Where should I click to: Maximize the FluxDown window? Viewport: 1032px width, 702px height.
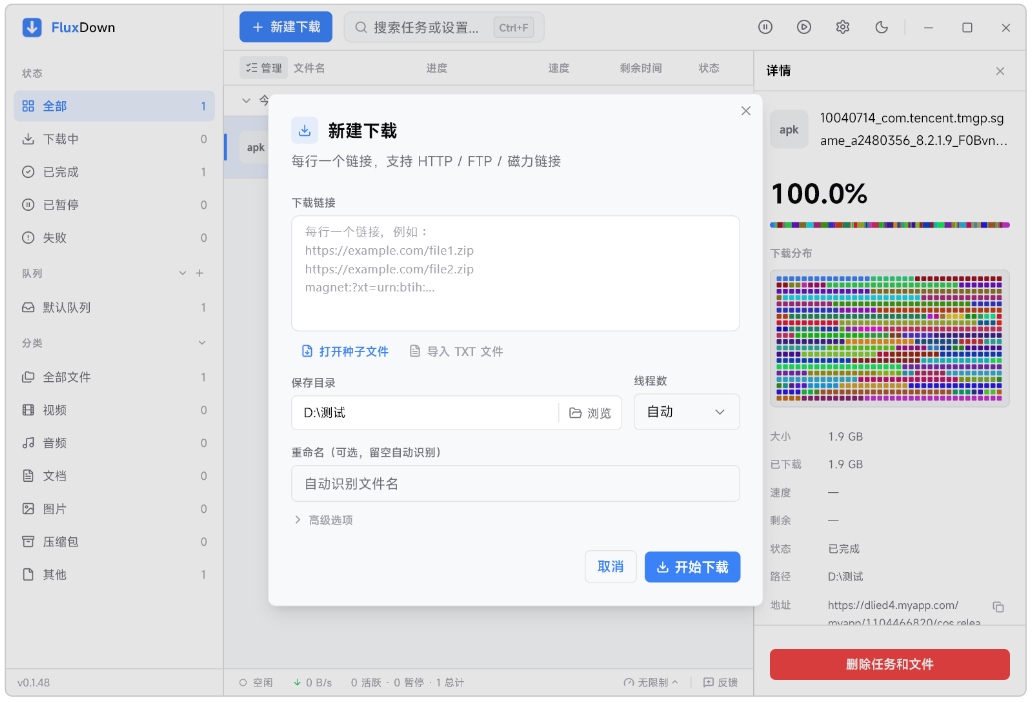967,27
